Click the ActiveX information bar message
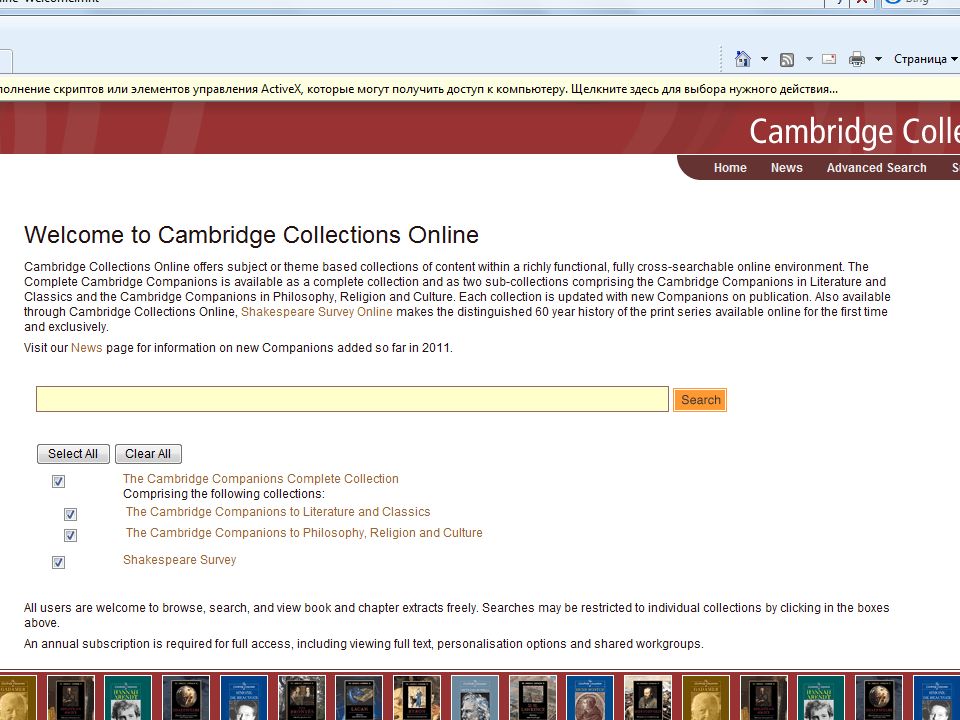The height and width of the screenshot is (720, 960). (x=419, y=89)
